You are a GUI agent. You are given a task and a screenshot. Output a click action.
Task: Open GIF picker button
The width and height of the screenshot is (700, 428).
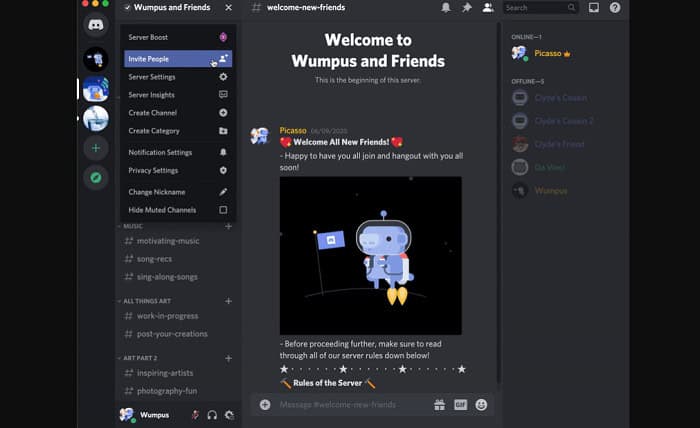(x=460, y=405)
